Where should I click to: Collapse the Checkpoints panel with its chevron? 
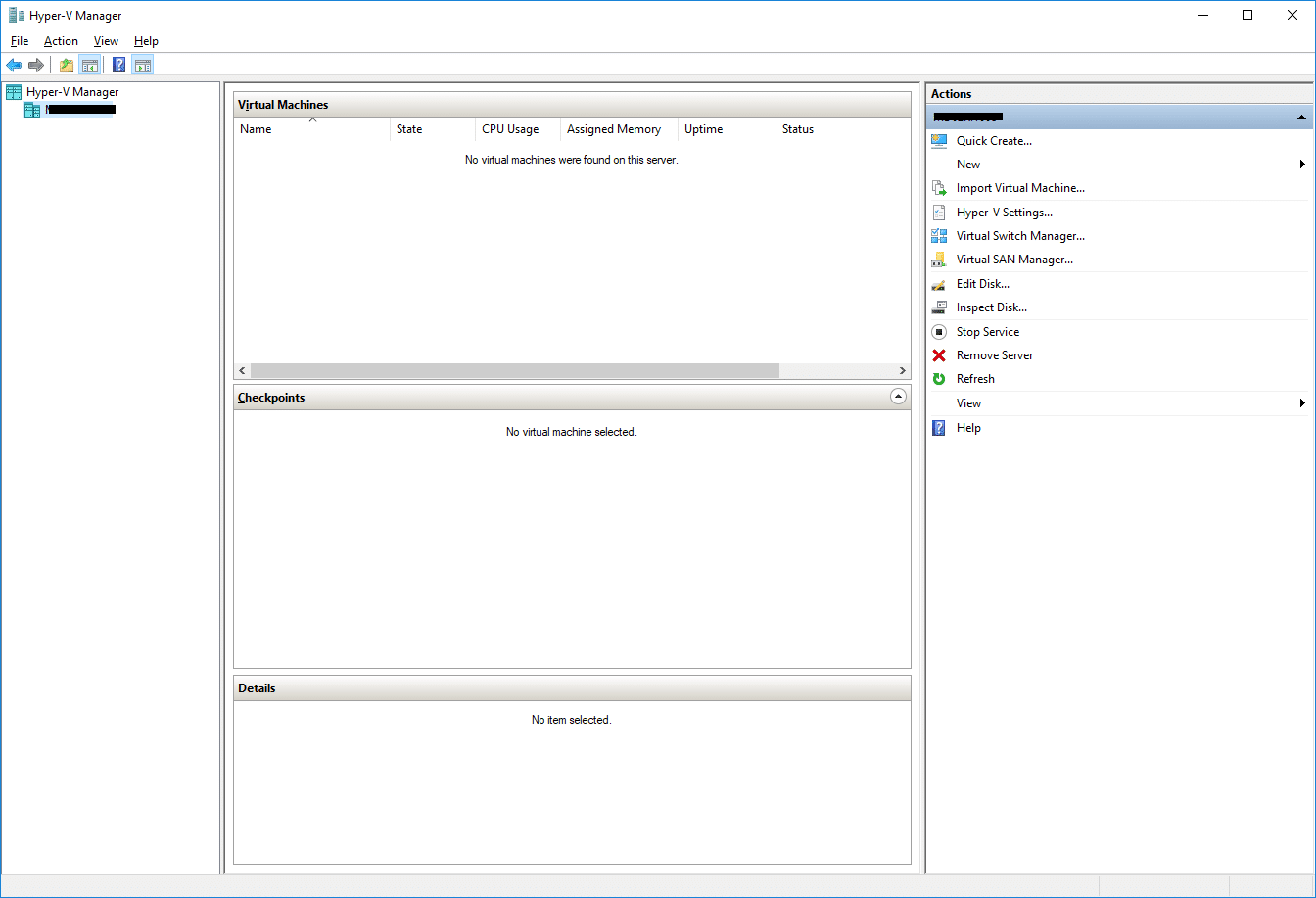coord(898,397)
